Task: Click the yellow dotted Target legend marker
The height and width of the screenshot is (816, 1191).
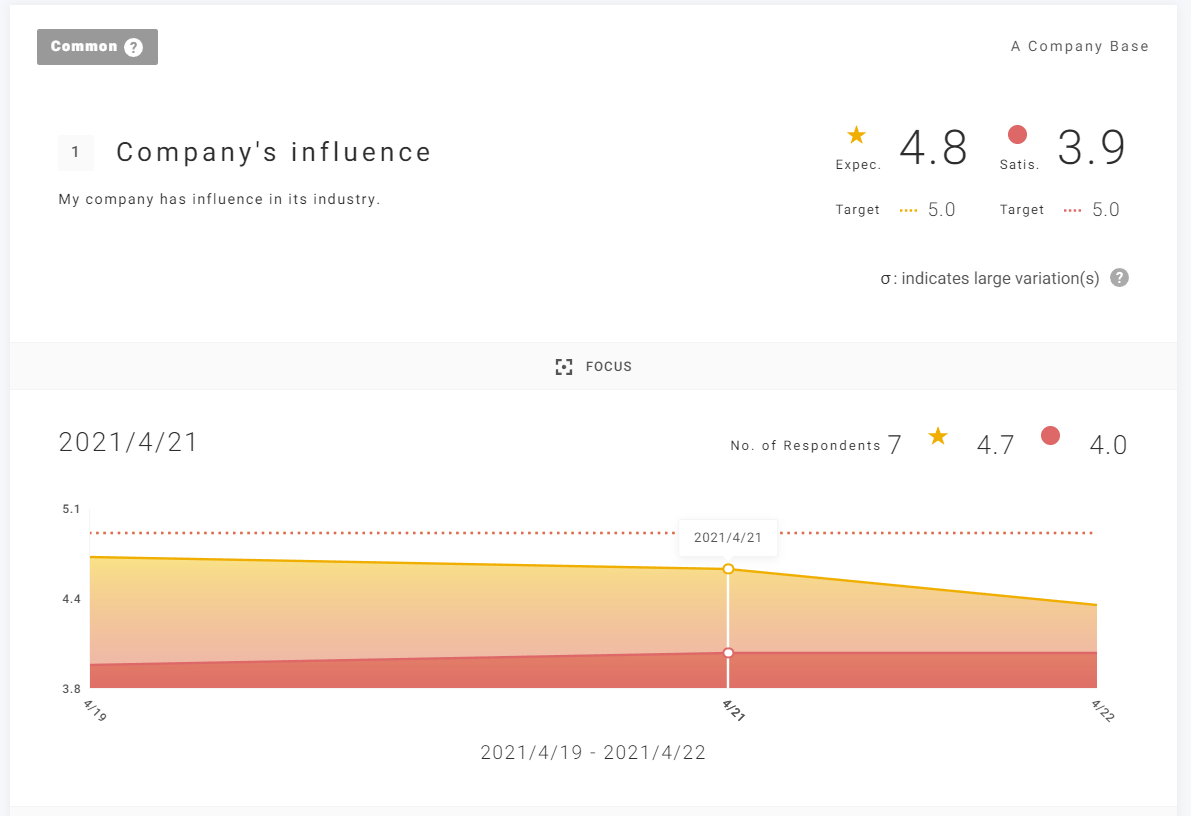Action: point(908,210)
